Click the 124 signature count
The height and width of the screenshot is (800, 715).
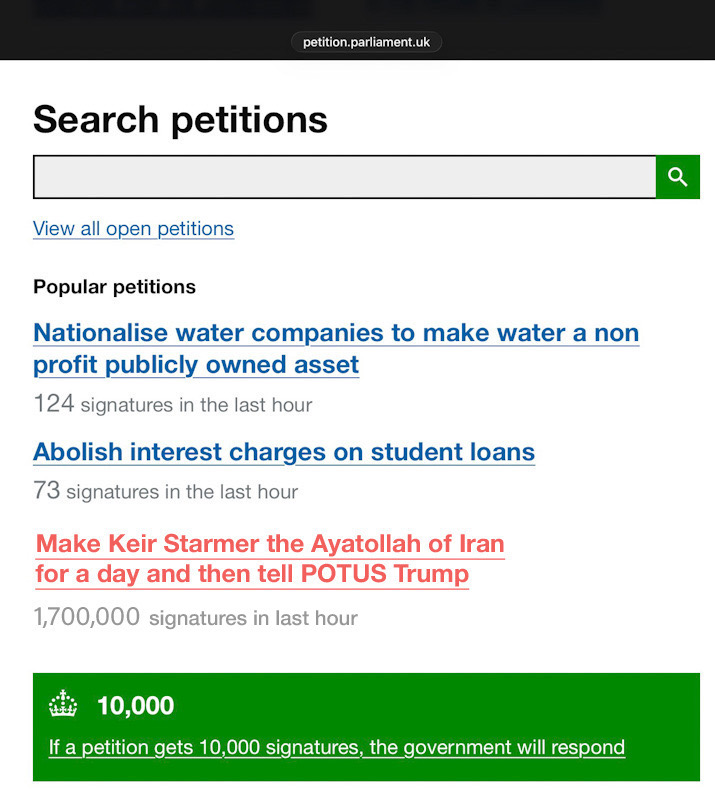click(53, 404)
